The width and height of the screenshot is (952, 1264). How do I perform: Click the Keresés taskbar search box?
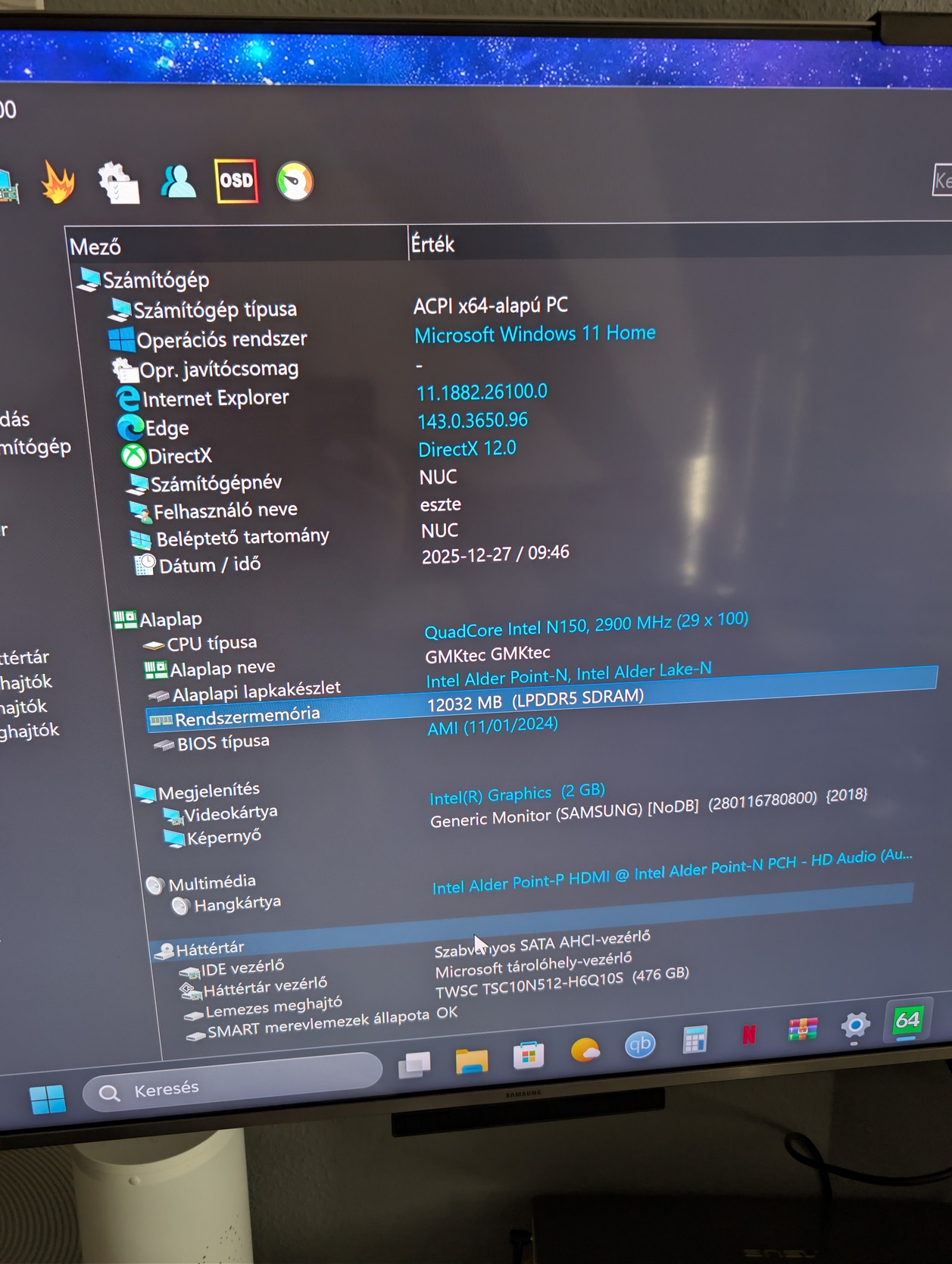pyautogui.click(x=232, y=1083)
